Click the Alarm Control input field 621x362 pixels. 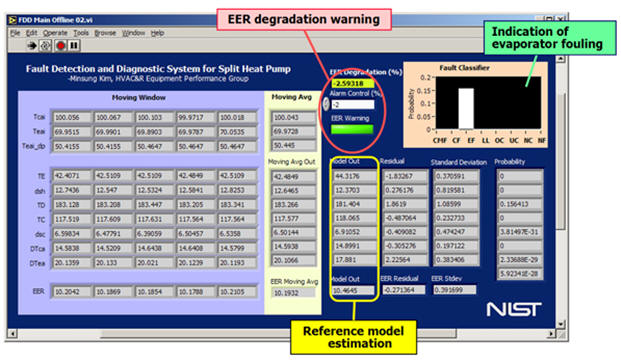[352, 105]
